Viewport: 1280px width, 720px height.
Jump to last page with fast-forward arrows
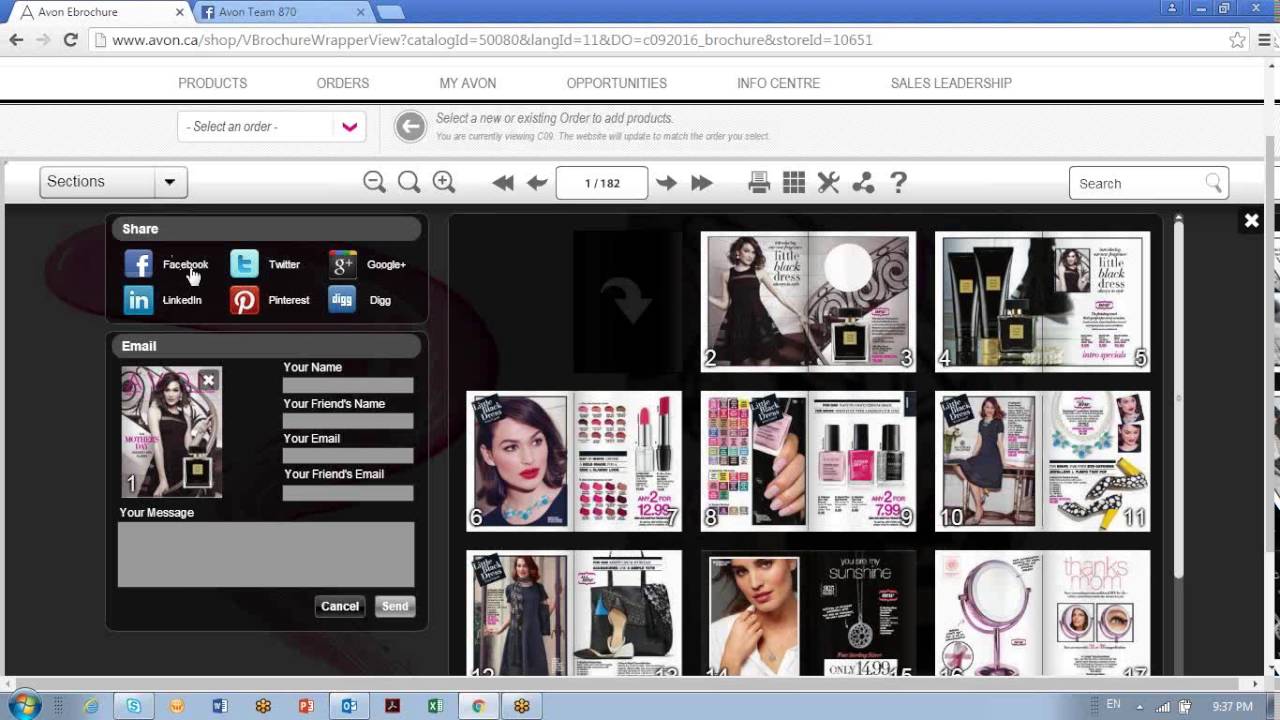point(702,183)
